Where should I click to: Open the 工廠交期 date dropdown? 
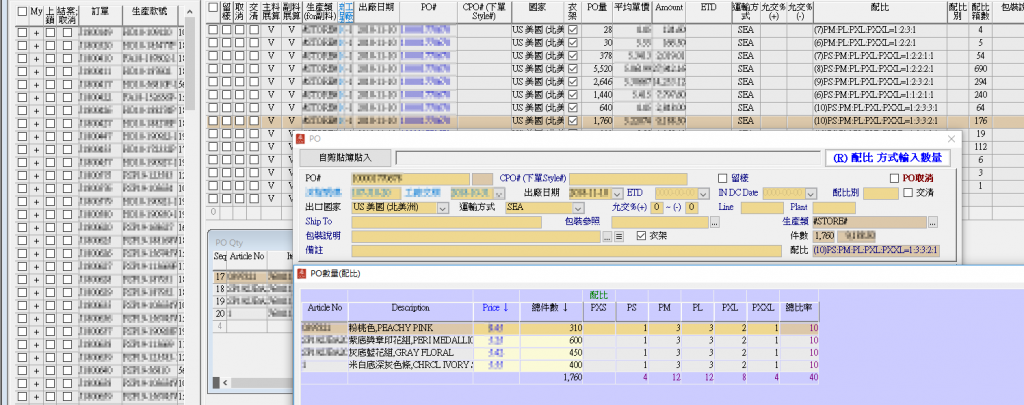500,193
